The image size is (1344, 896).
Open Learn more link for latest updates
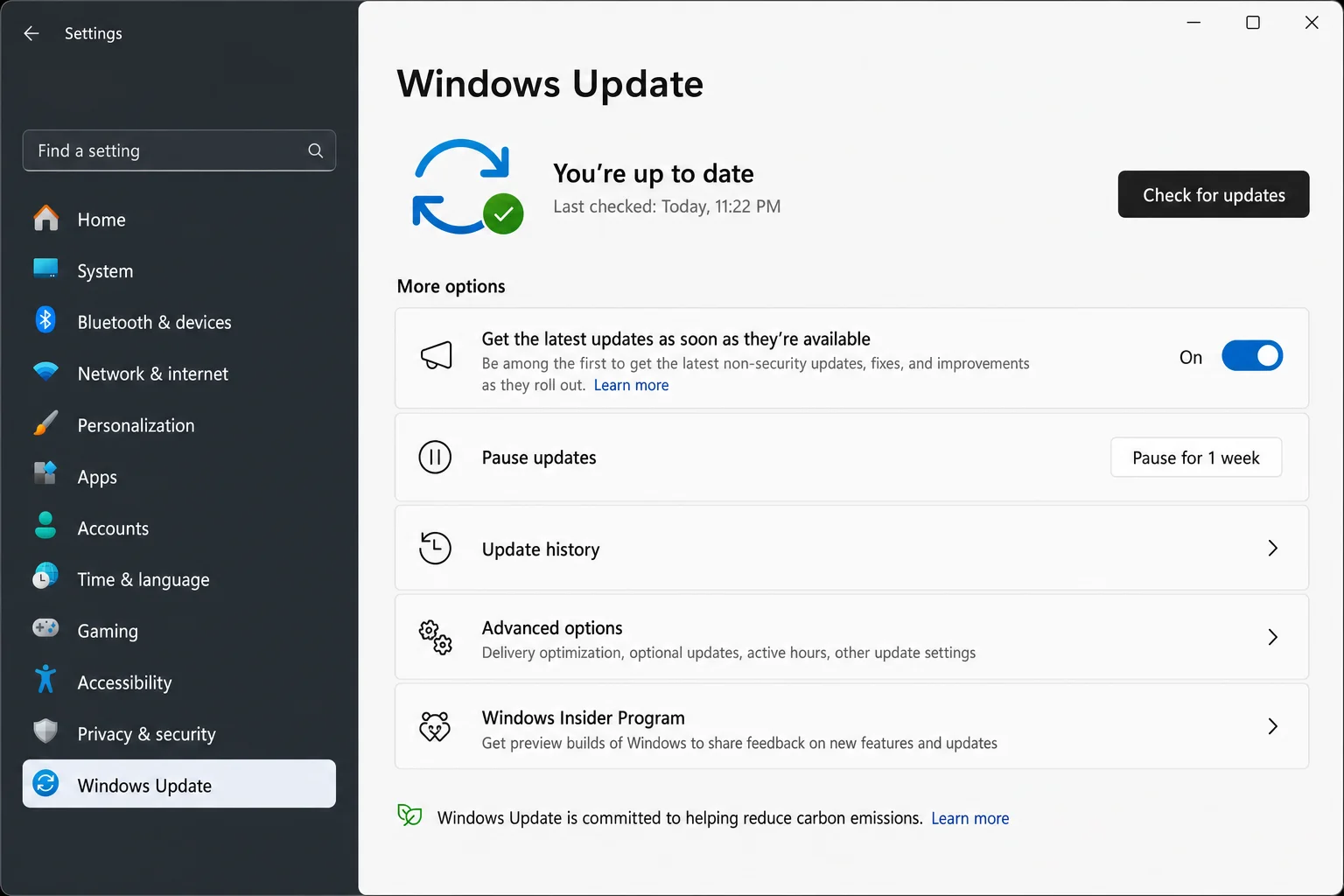[631, 385]
